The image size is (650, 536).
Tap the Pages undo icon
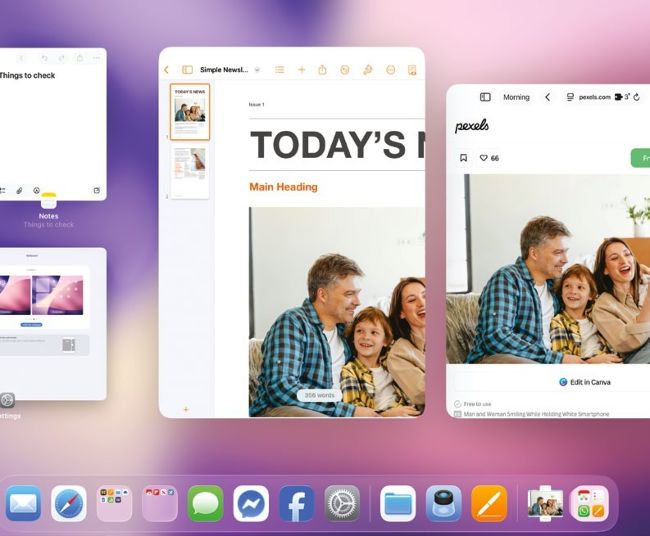[345, 70]
